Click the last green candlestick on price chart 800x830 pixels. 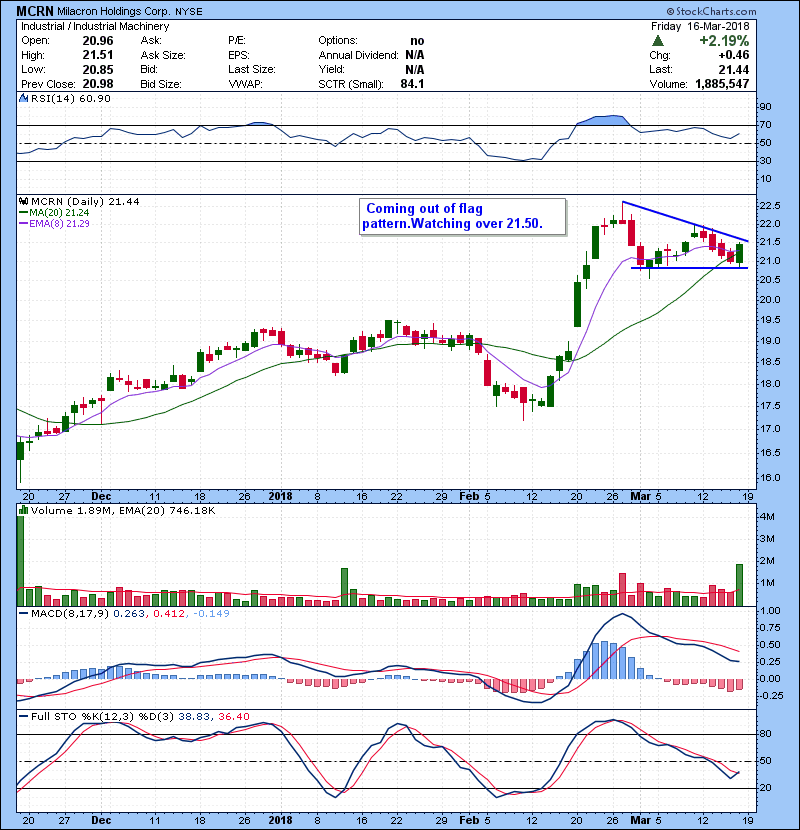point(739,254)
